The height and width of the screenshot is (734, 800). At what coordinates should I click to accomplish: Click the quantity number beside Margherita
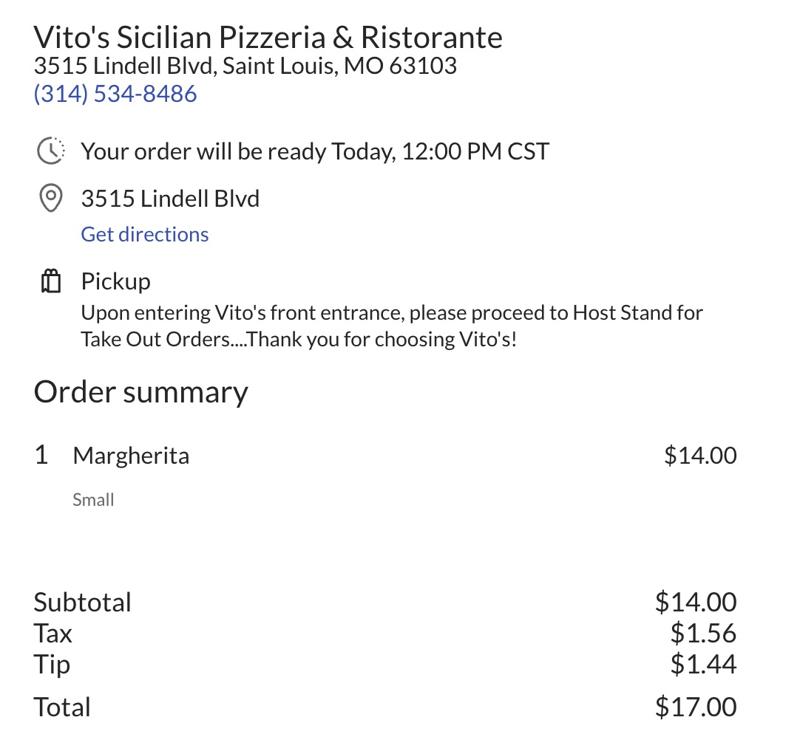pyautogui.click(x=40, y=454)
